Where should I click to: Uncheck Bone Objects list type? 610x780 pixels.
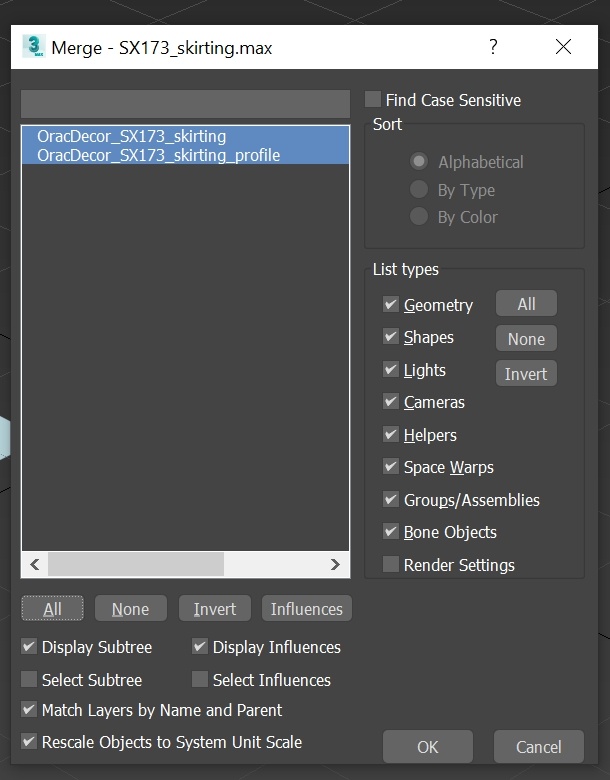391,532
